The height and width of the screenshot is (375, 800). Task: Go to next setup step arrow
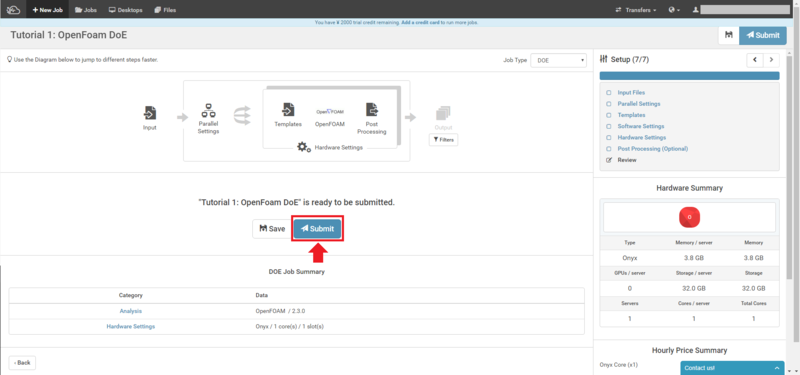click(771, 60)
